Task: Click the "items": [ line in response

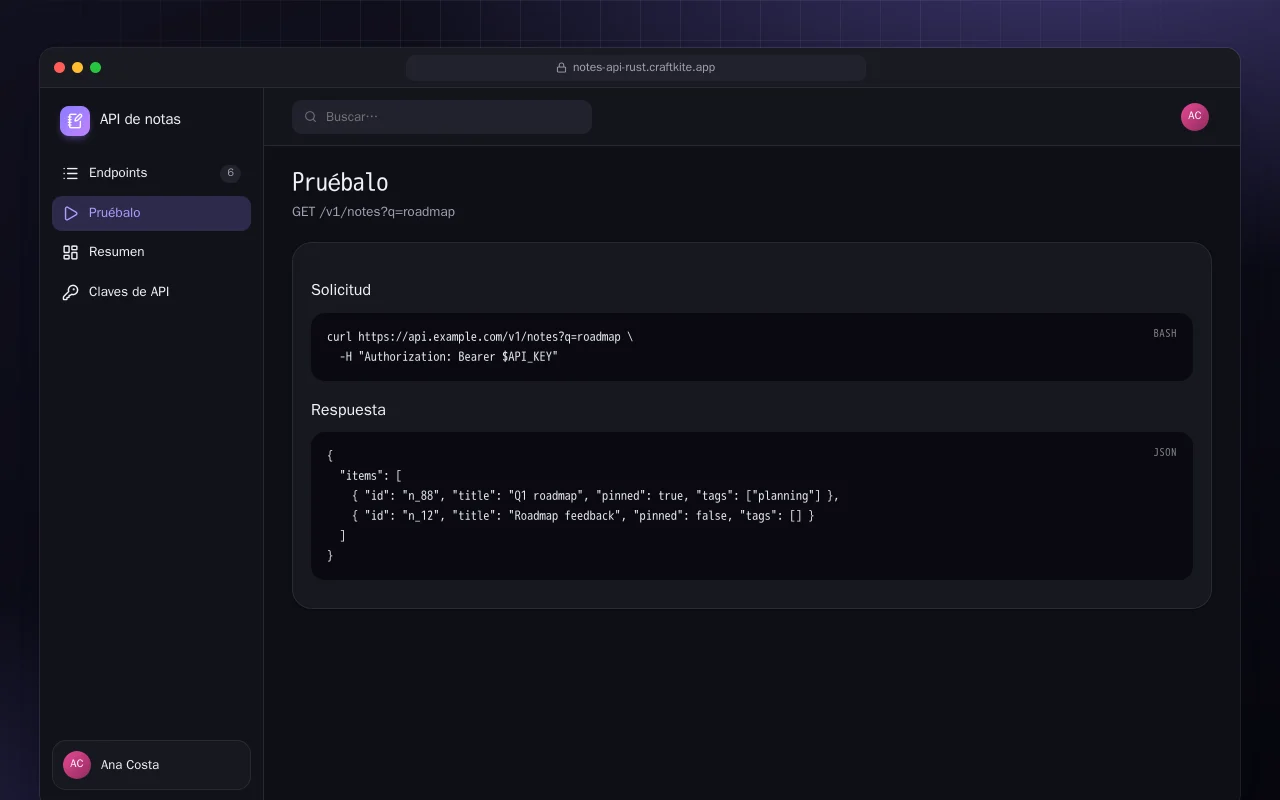Action: [370, 476]
